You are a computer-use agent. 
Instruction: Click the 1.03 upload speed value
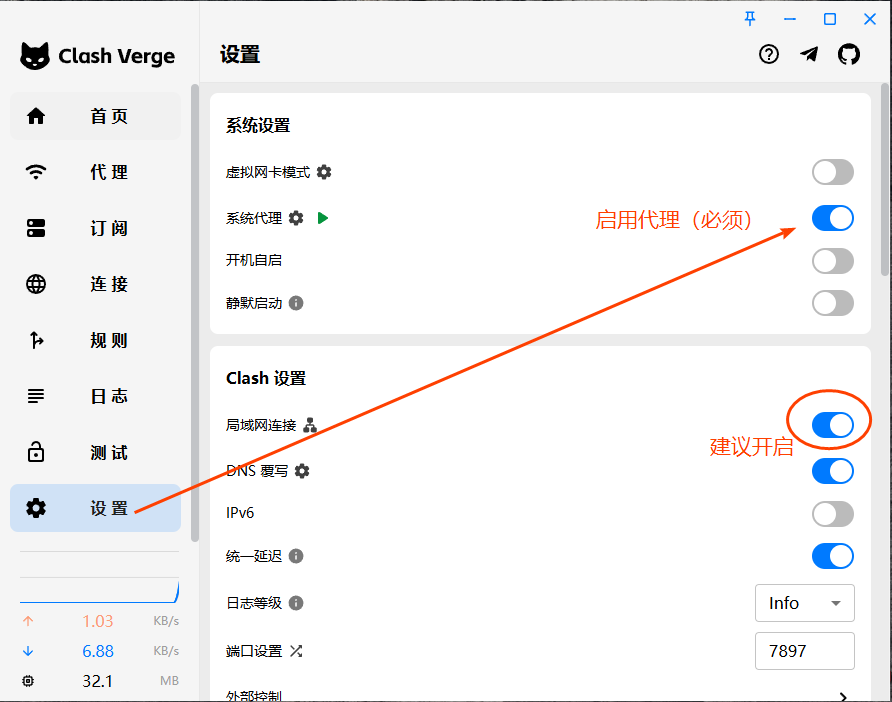(98, 621)
